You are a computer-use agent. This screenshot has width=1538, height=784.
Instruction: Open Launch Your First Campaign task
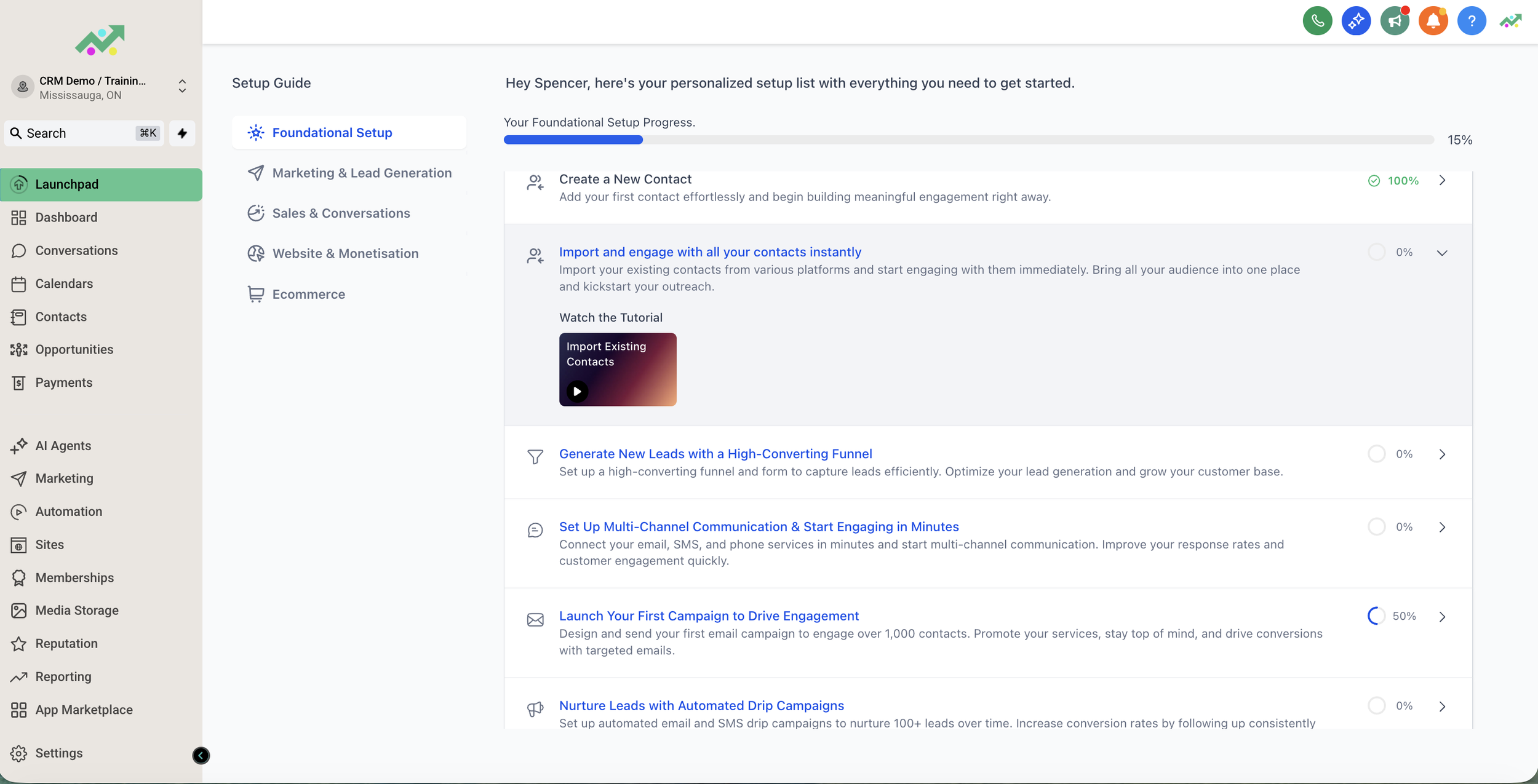tap(709, 616)
